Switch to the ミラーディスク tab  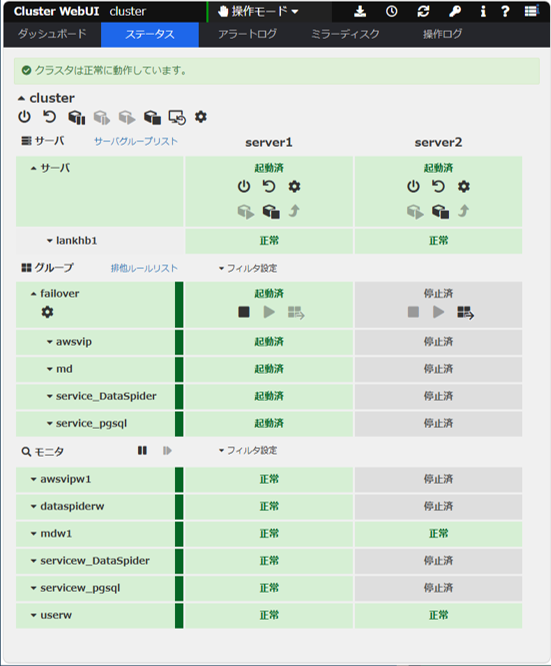pos(345,34)
